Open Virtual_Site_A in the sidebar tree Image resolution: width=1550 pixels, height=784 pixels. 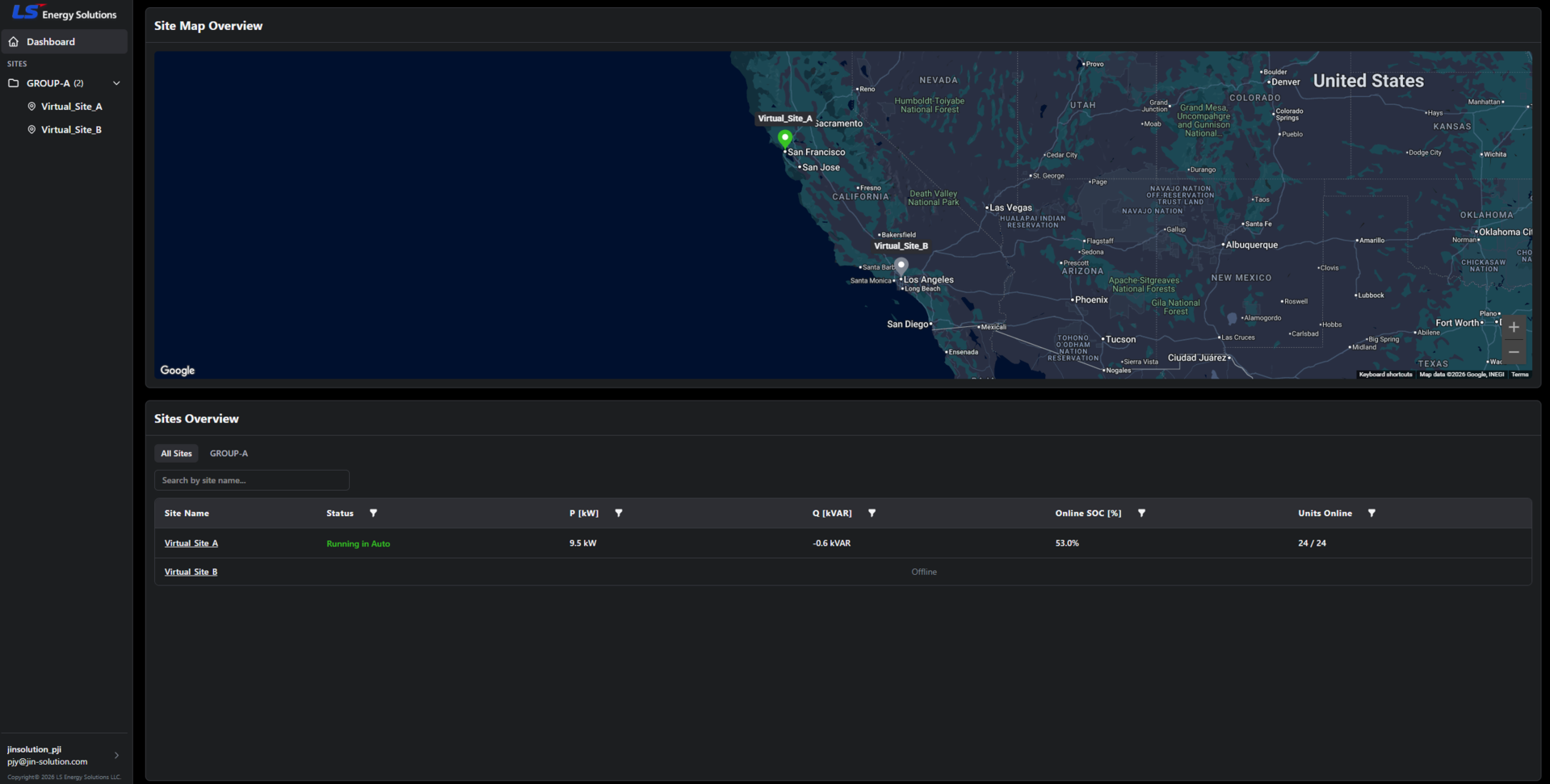click(x=72, y=107)
